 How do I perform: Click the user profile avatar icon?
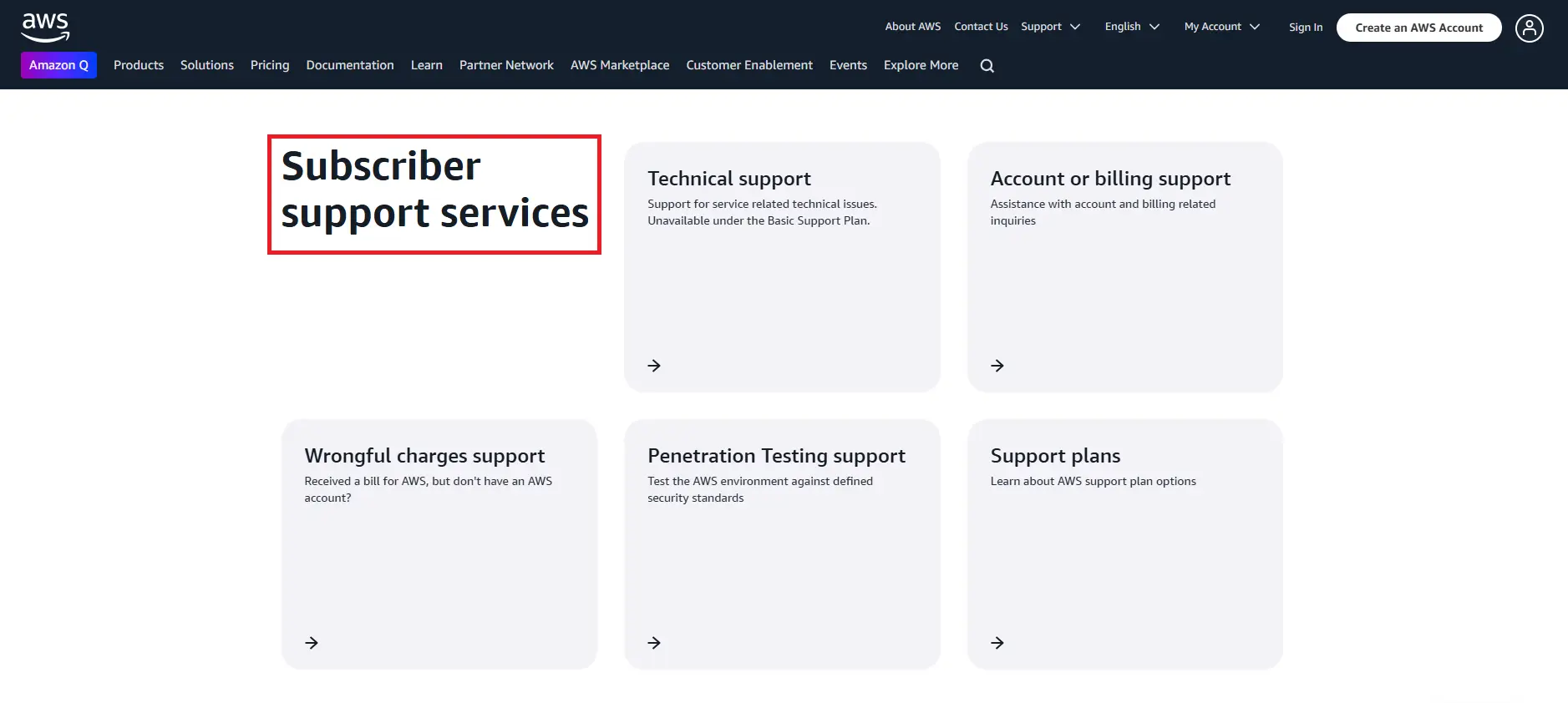1529,28
